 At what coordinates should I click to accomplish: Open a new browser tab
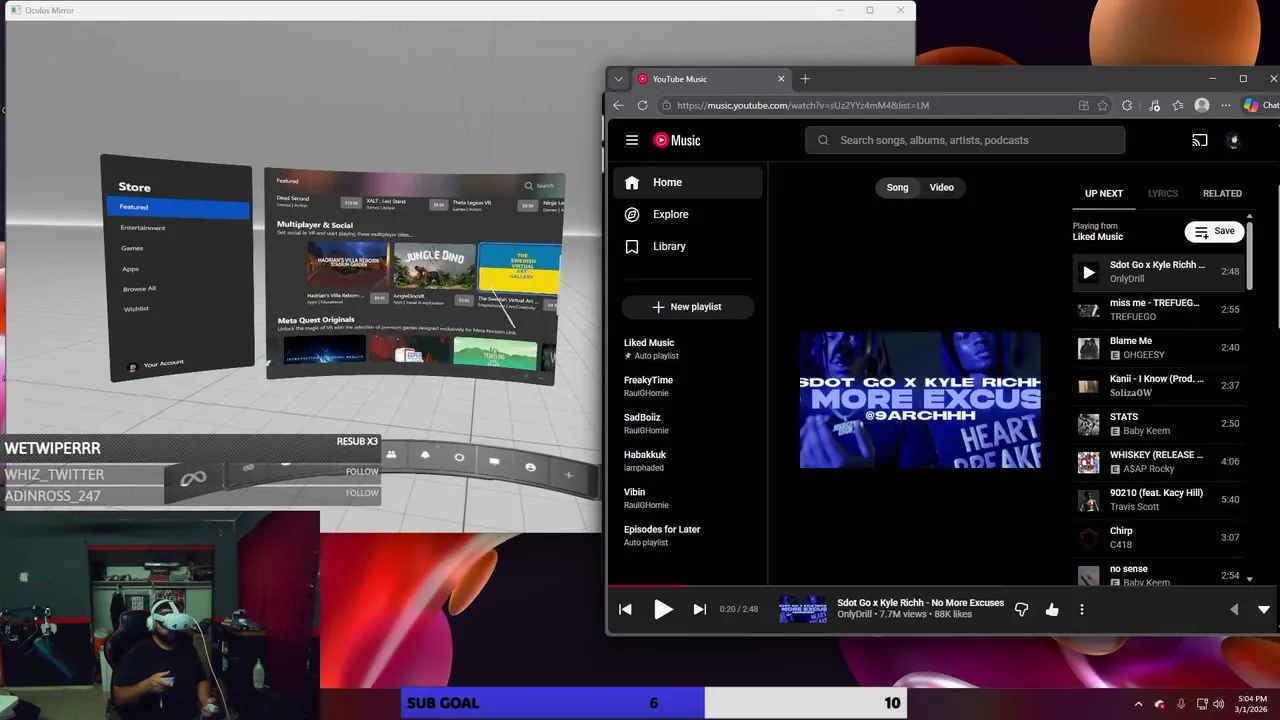tap(805, 79)
